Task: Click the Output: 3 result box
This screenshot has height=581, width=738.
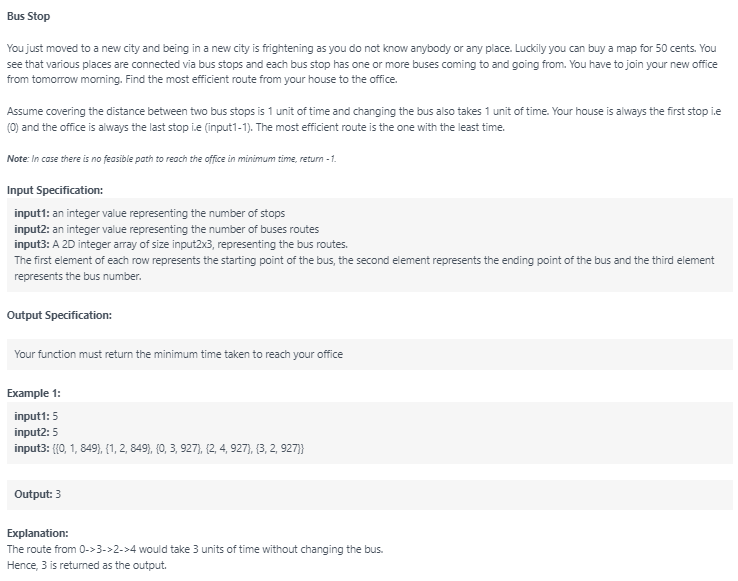Action: (369, 494)
